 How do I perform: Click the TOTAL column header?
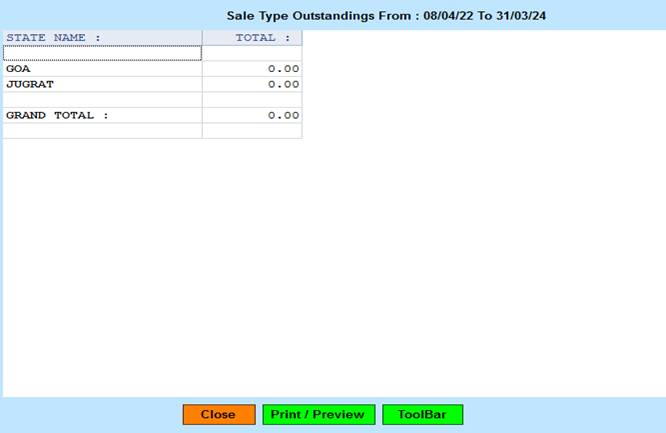[252, 38]
